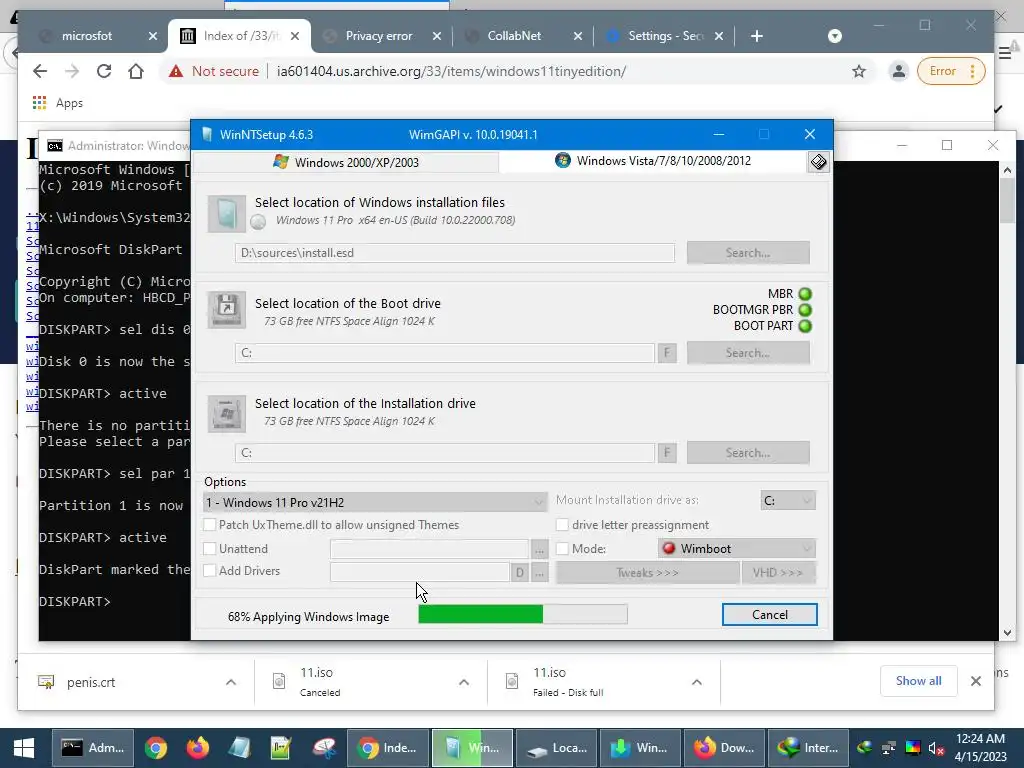Enable the Mode checkbox
The height and width of the screenshot is (768, 1024).
point(562,549)
